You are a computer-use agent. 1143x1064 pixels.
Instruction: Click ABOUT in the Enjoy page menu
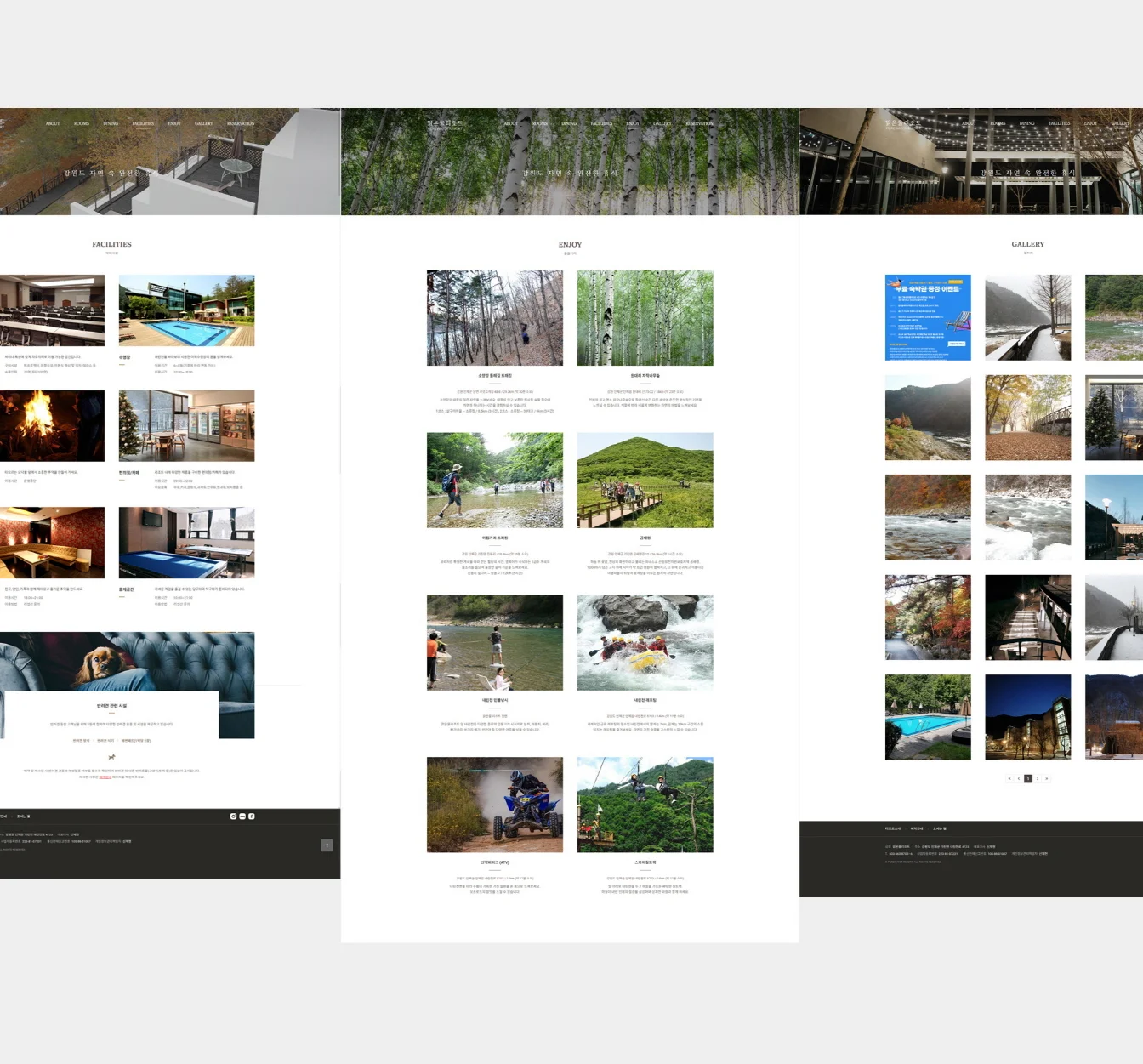[511, 123]
